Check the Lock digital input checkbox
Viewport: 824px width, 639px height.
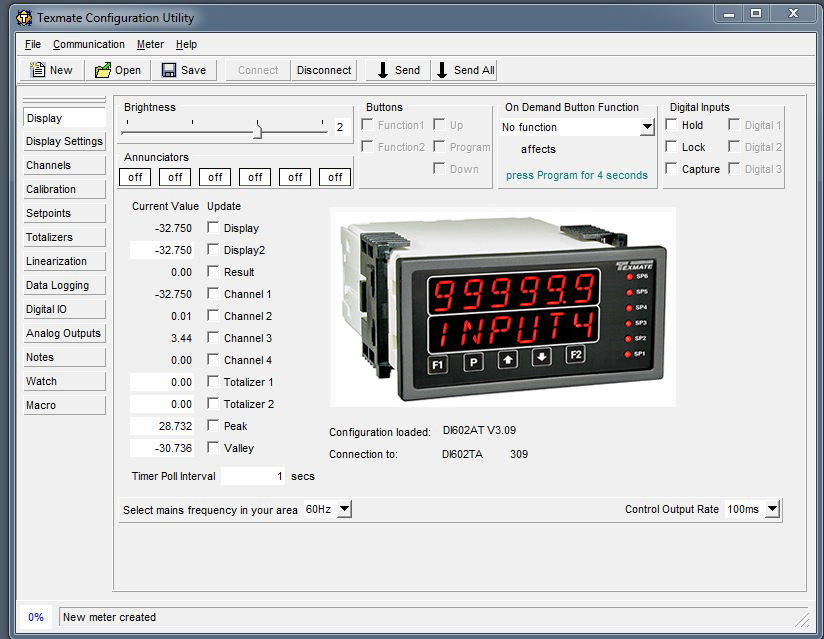point(671,147)
